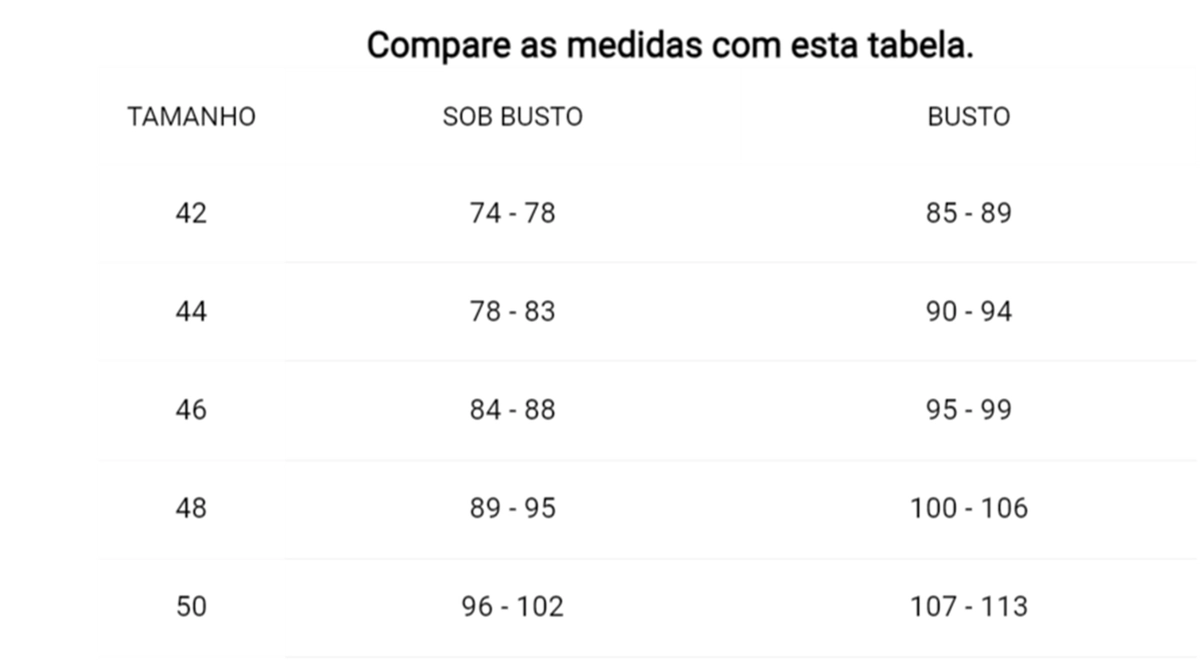Click size 48 in the table
The image size is (1200, 667).
click(x=191, y=508)
